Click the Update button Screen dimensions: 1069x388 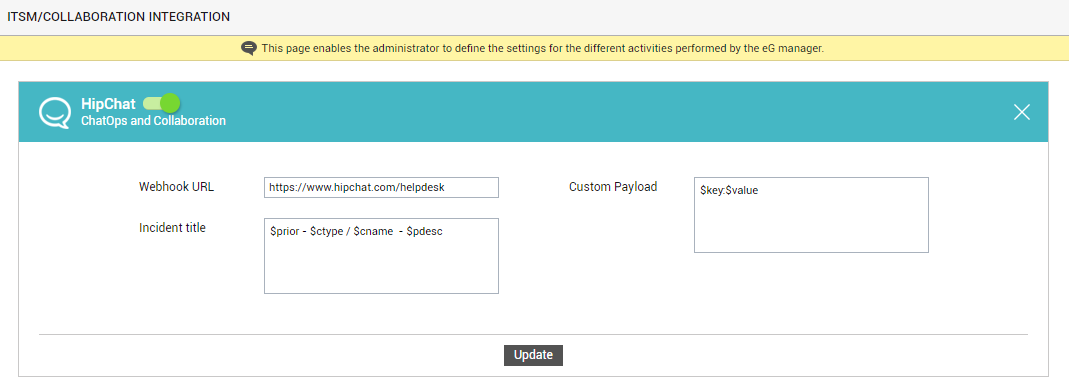tap(533, 355)
